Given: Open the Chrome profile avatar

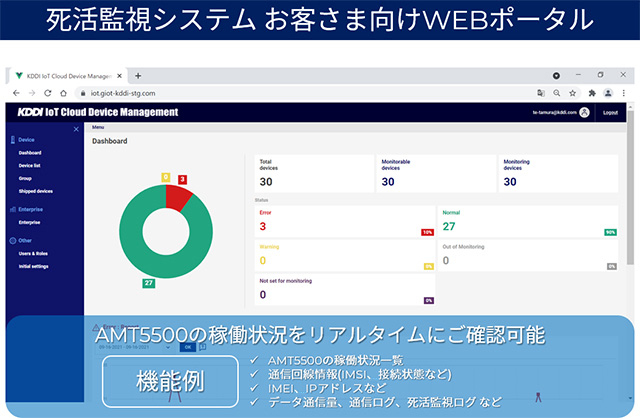Looking at the screenshot, I should pyautogui.click(x=608, y=93).
